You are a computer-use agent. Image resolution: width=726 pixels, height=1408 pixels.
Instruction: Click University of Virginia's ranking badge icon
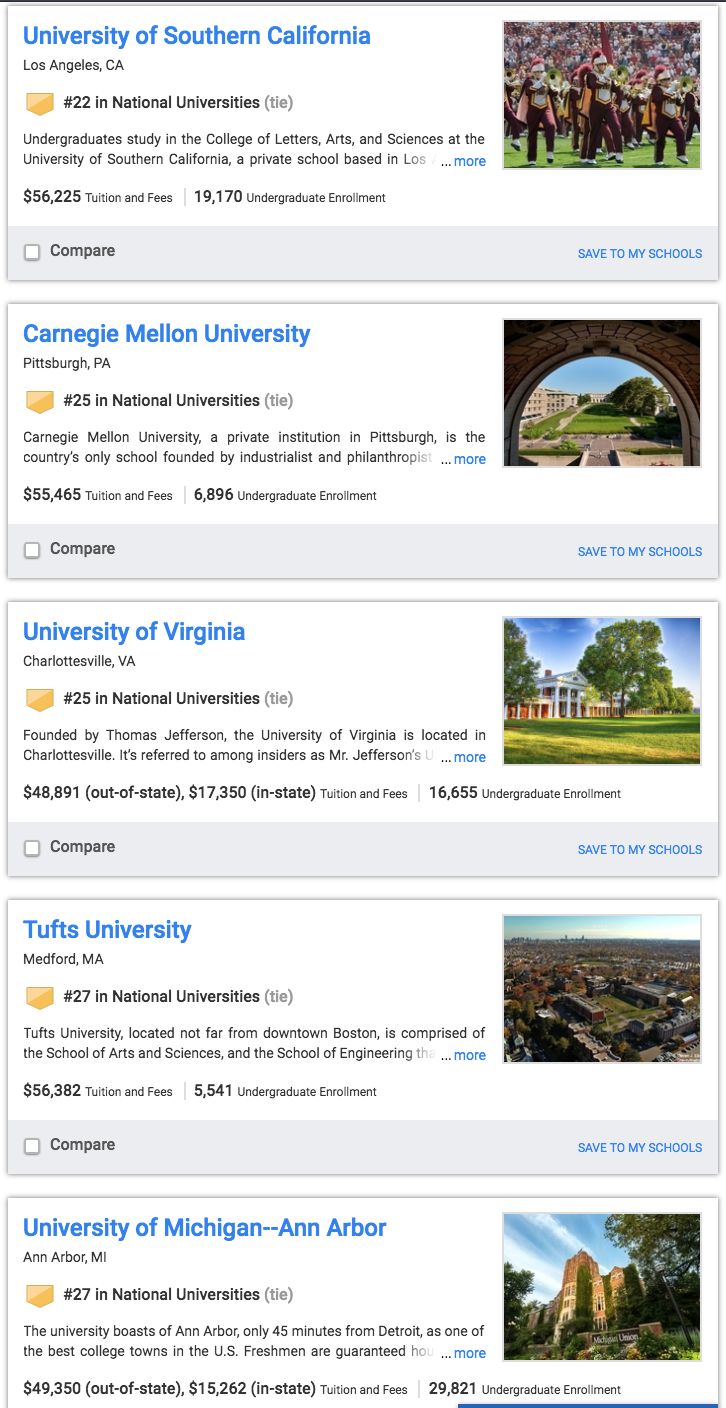tap(39, 699)
